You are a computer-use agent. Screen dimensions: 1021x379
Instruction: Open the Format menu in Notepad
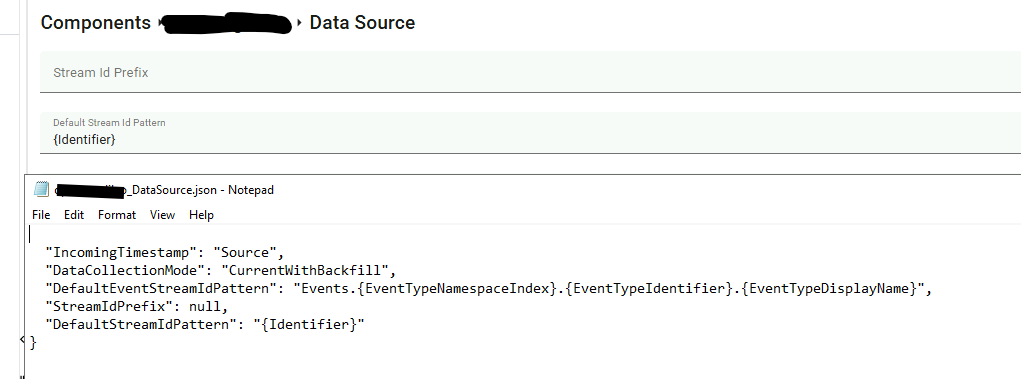(x=117, y=215)
